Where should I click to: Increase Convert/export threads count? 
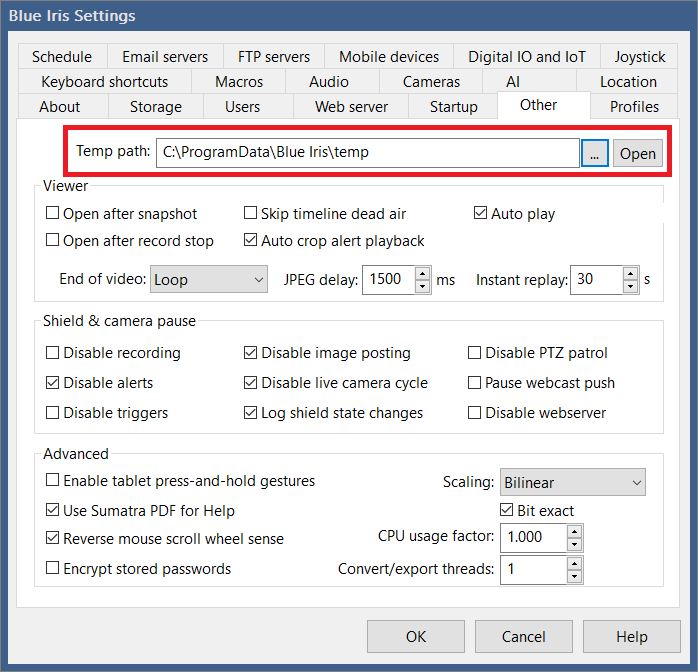(x=574, y=563)
